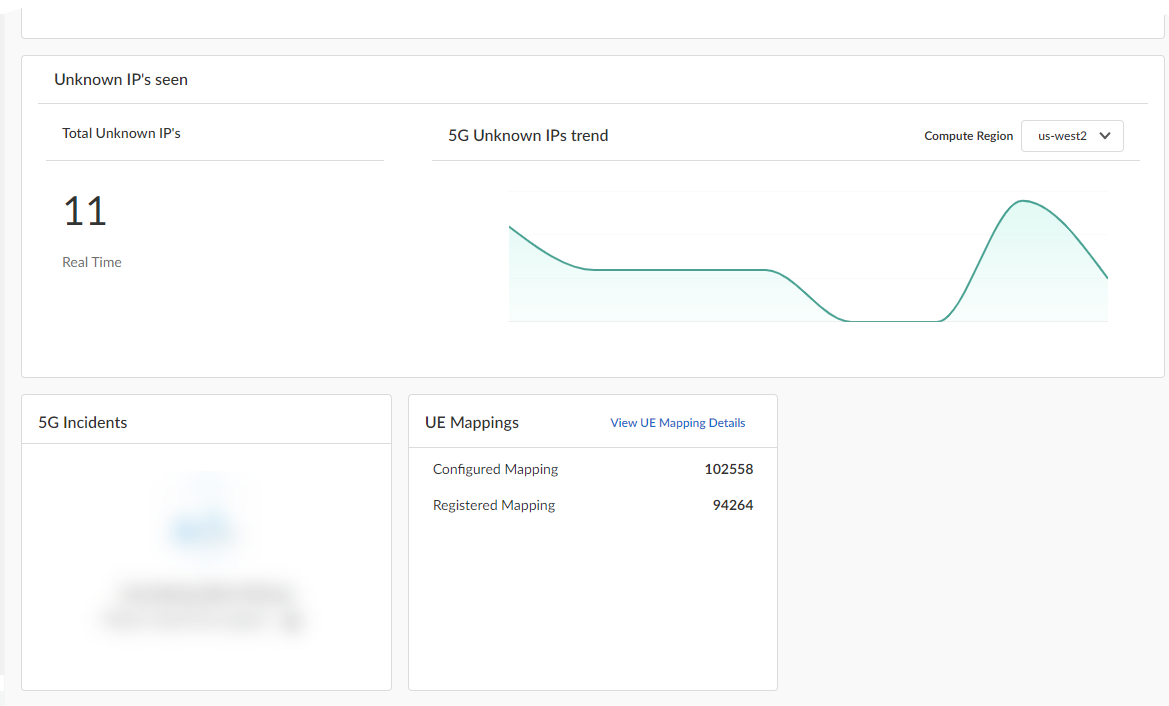Click the 5G Unknown IPs trend title

pos(528,136)
